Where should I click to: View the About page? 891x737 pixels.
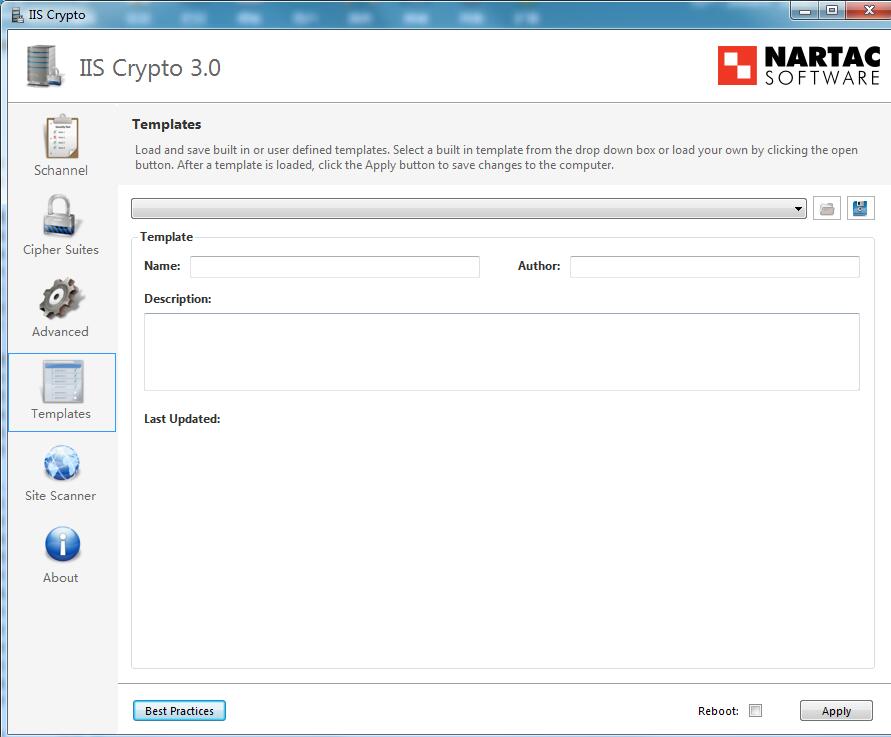pyautogui.click(x=60, y=552)
